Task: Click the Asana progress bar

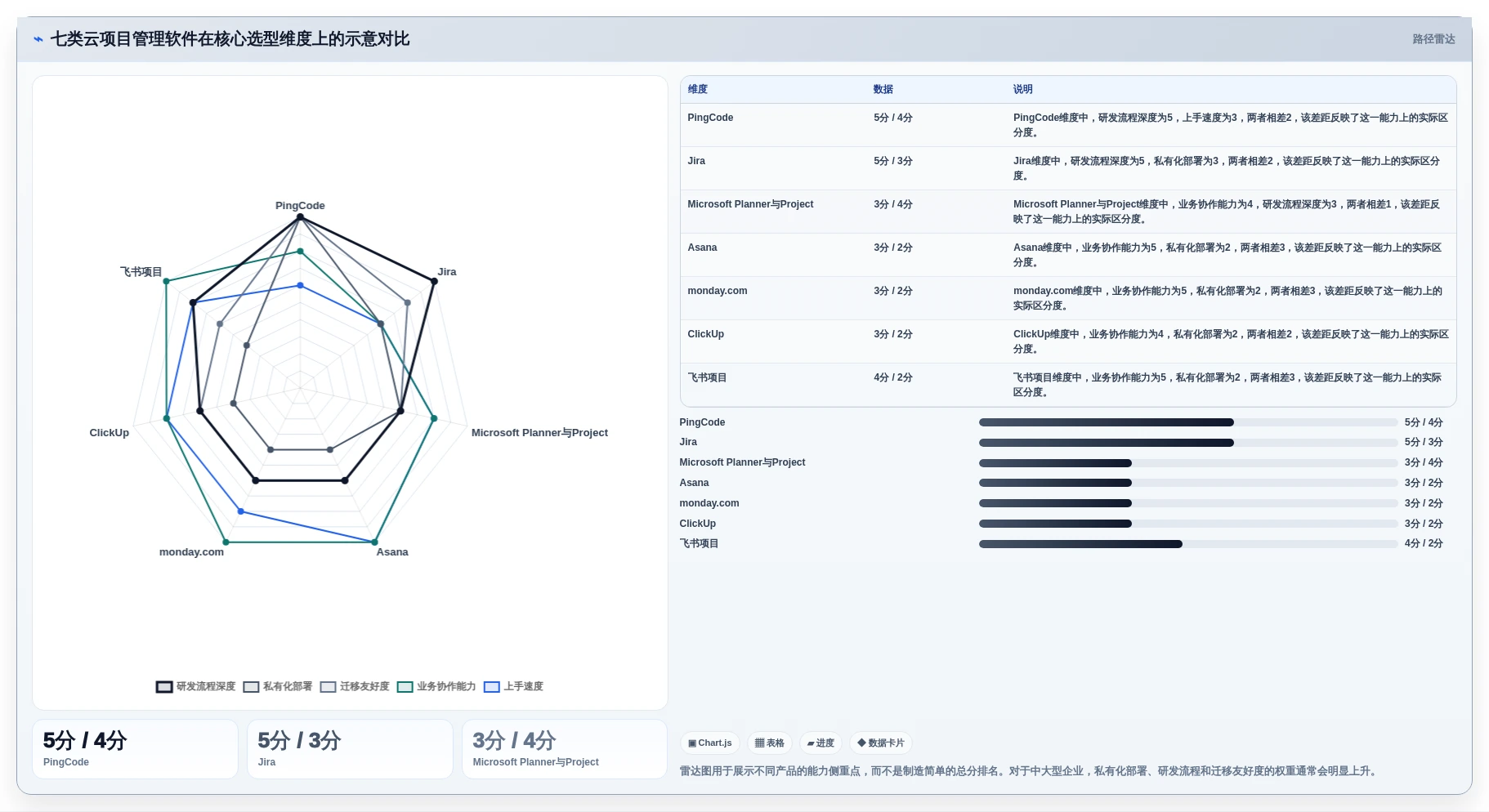Action: click(x=1188, y=483)
